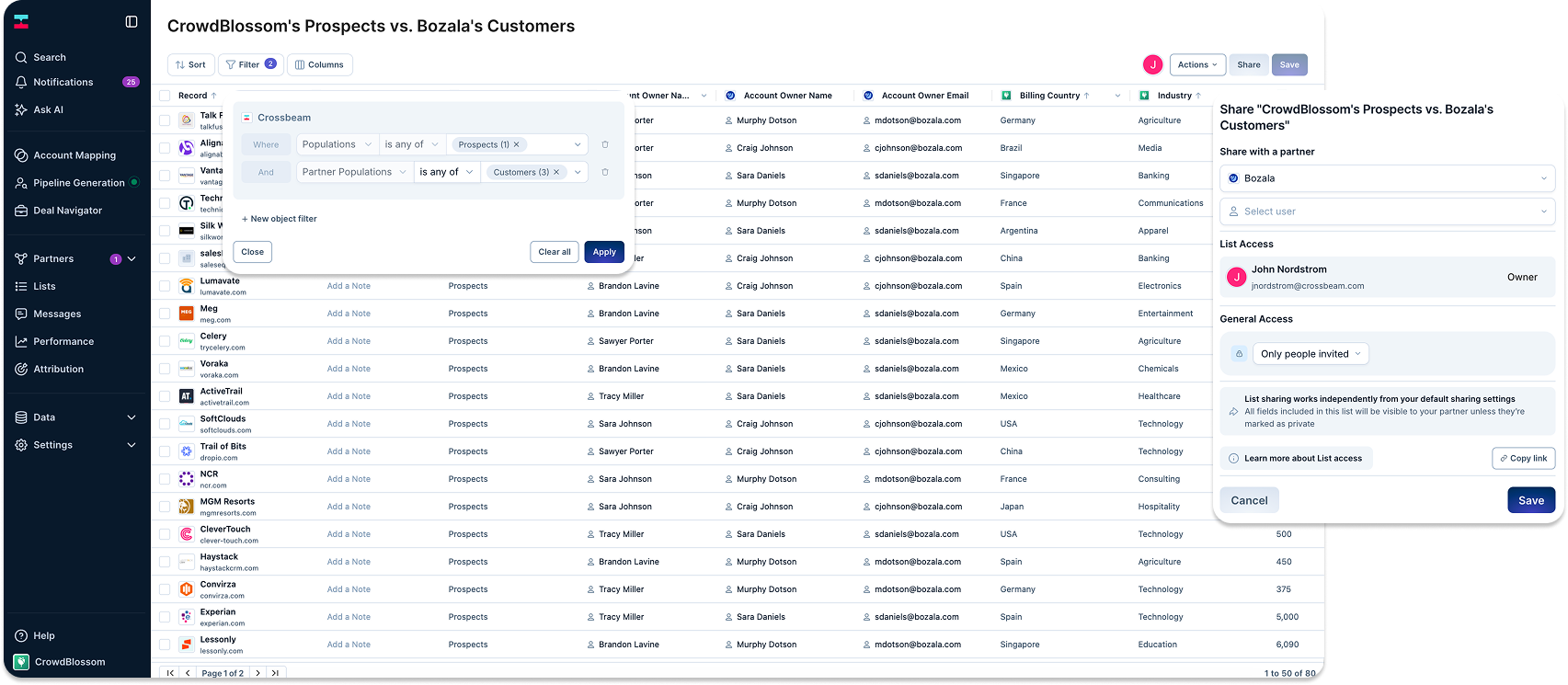Click the Account Mapping icon
The image size is (1568, 685).
[21, 155]
